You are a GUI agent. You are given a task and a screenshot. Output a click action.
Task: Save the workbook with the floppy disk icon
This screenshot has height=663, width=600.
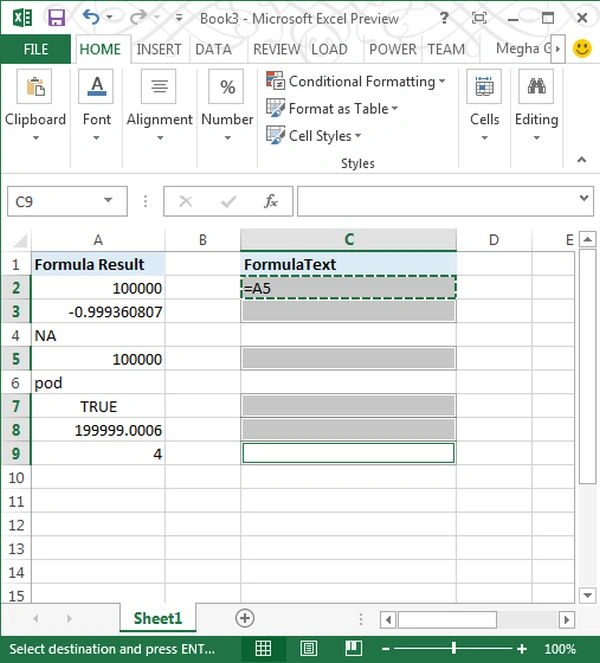(56, 18)
